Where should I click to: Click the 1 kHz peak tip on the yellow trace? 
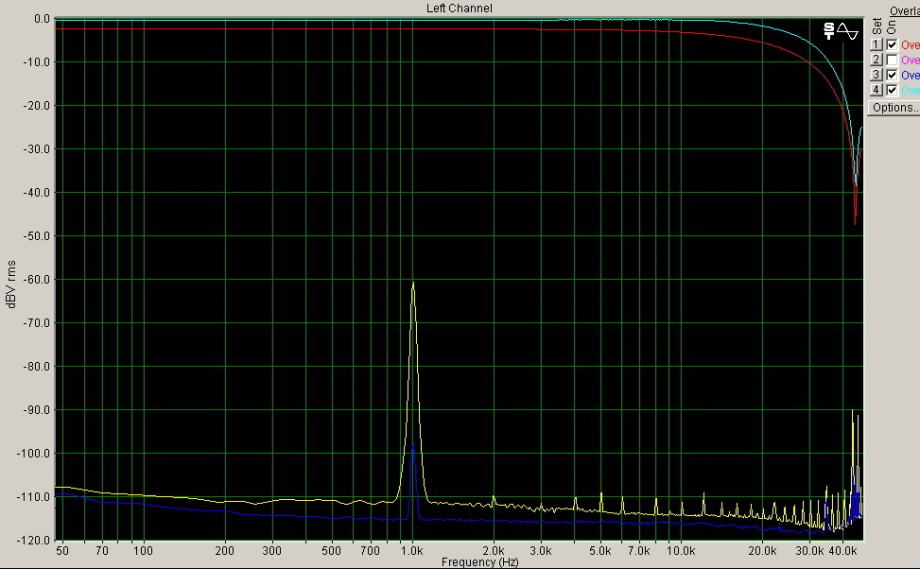click(413, 283)
